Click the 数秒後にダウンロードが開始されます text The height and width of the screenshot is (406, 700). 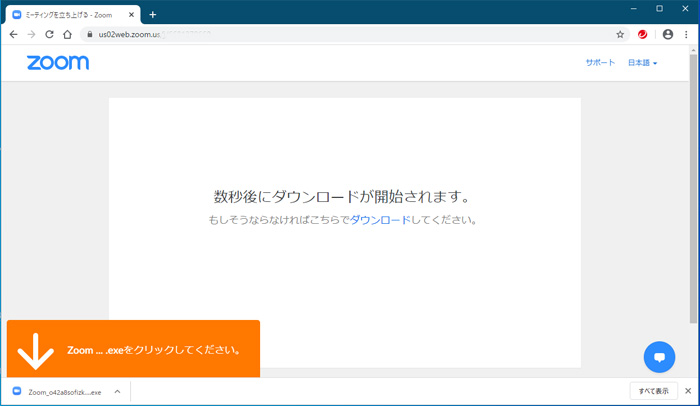(x=342, y=196)
